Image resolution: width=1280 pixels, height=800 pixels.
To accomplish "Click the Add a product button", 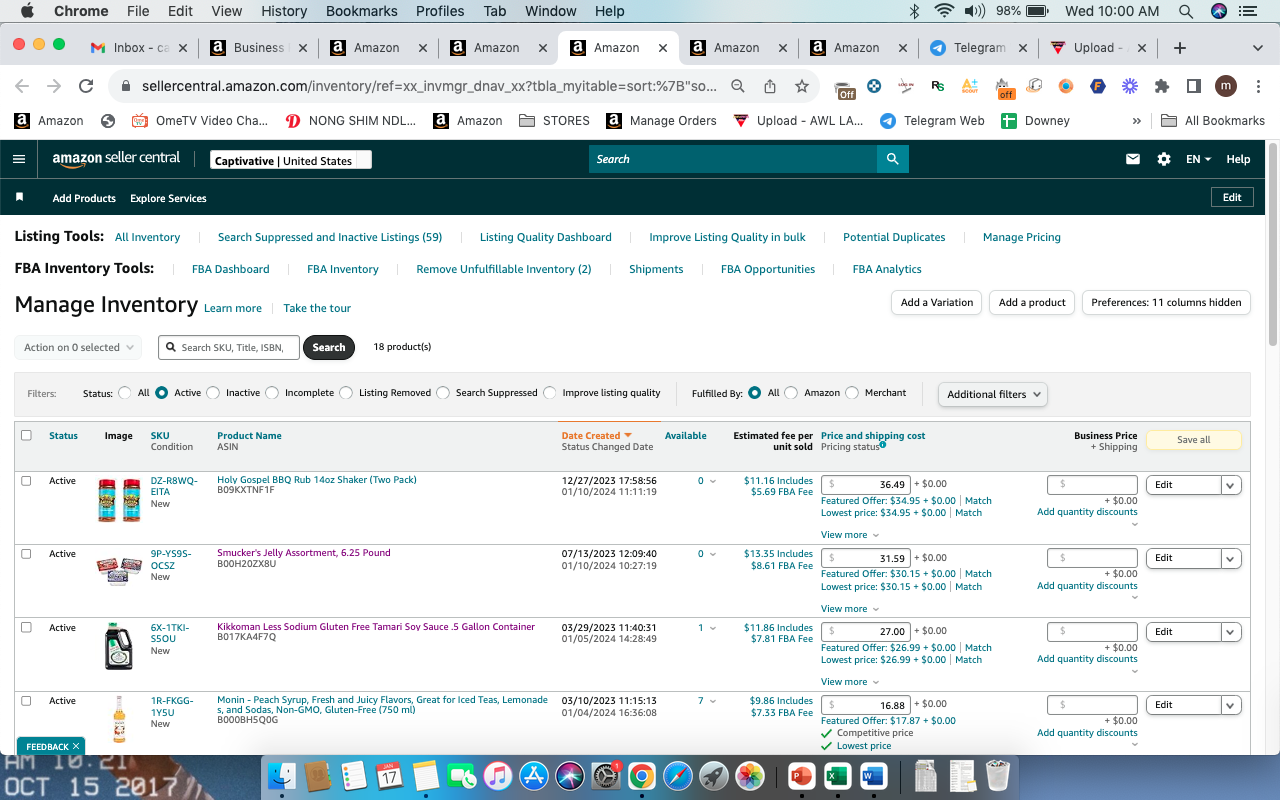I will tap(1032, 302).
